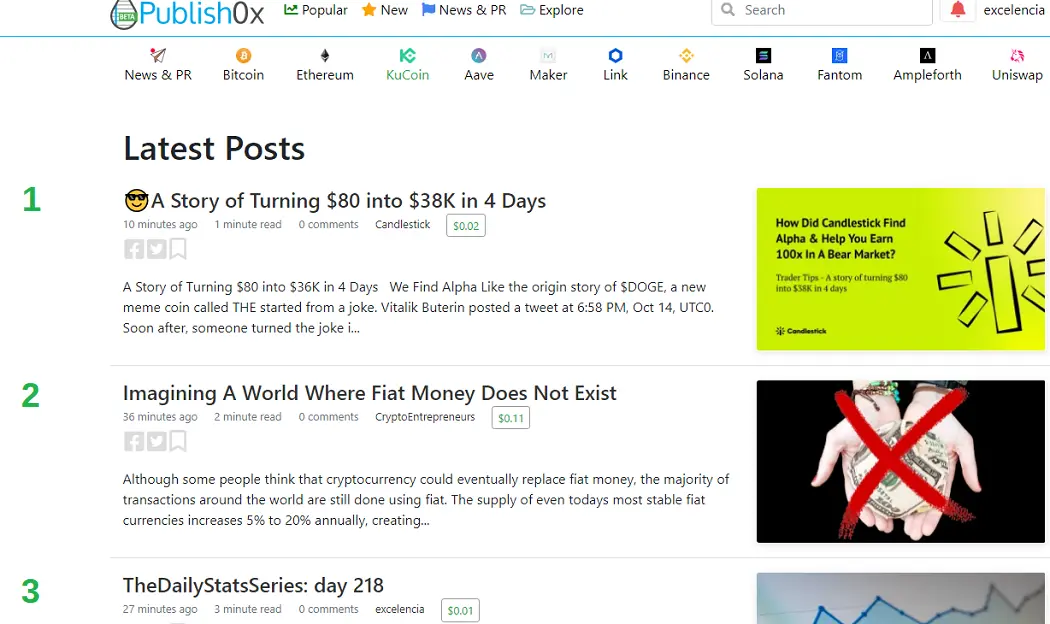Screen dimensions: 1050x624
Task: Open the Explore menu item
Action: click(552, 10)
